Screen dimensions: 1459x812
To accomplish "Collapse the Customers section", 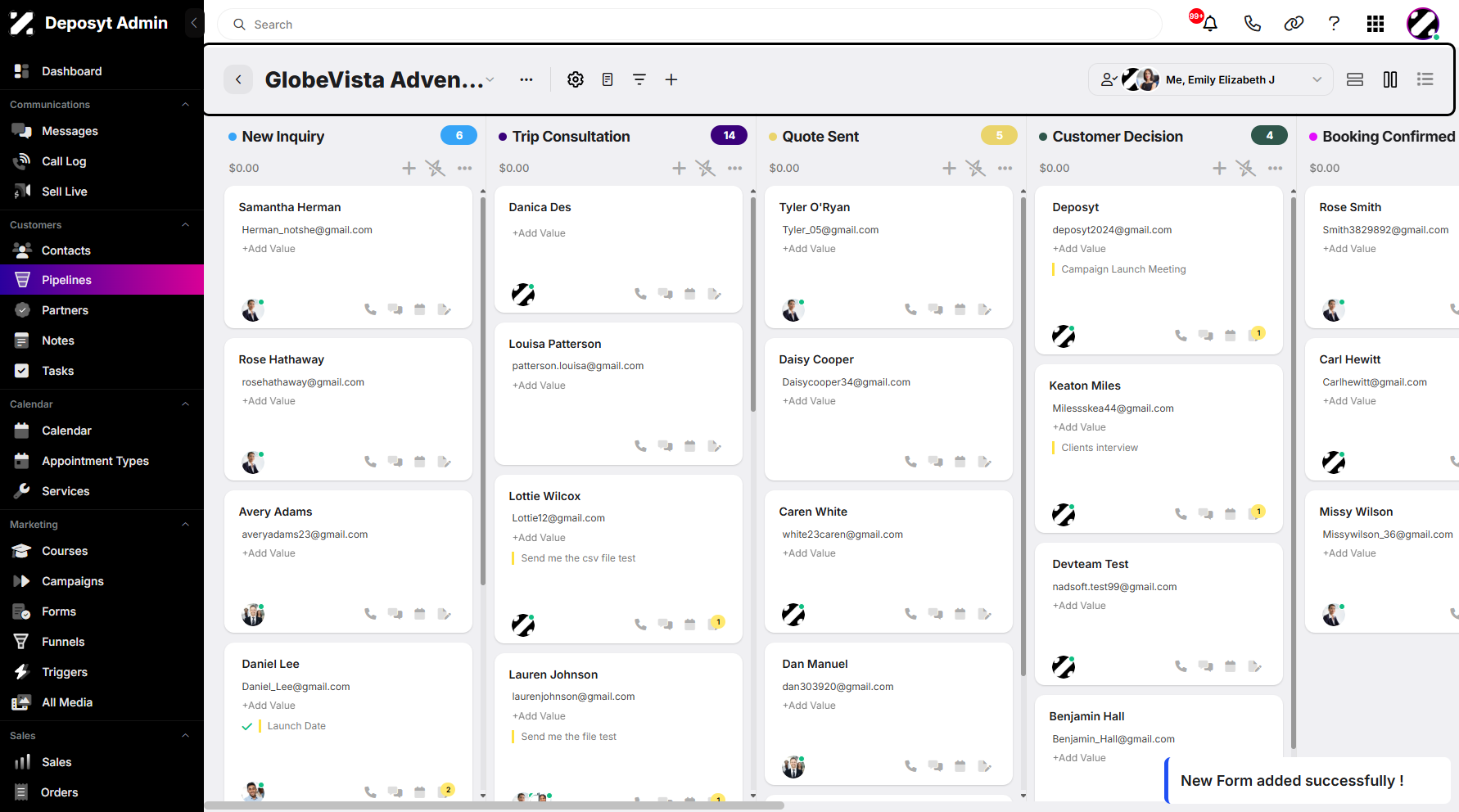I will tap(186, 224).
